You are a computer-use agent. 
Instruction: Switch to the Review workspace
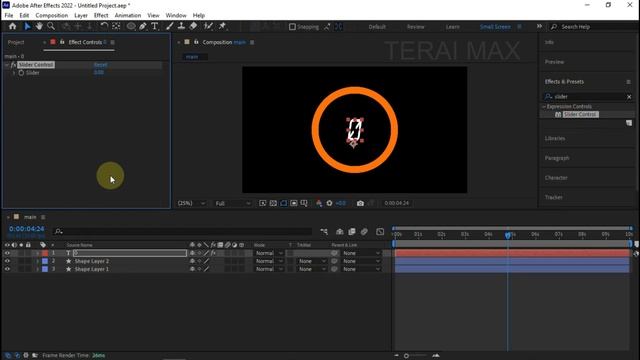click(x=416, y=27)
